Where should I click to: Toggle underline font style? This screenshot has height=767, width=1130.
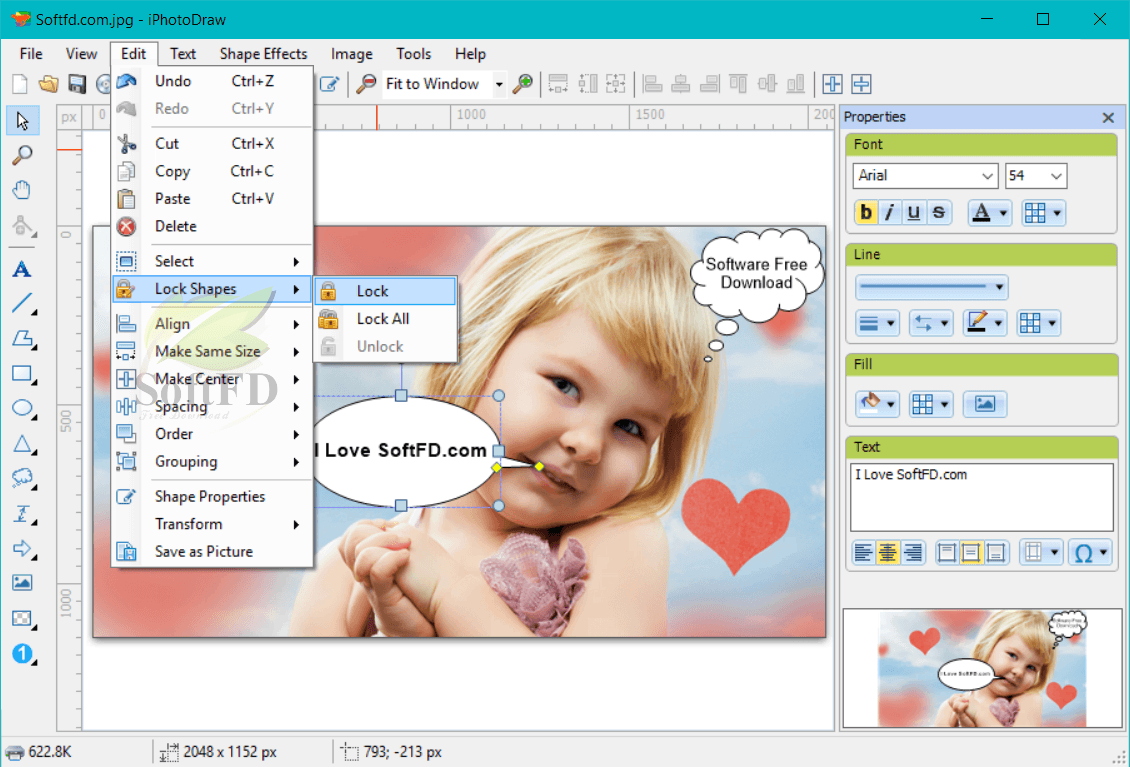[x=914, y=213]
